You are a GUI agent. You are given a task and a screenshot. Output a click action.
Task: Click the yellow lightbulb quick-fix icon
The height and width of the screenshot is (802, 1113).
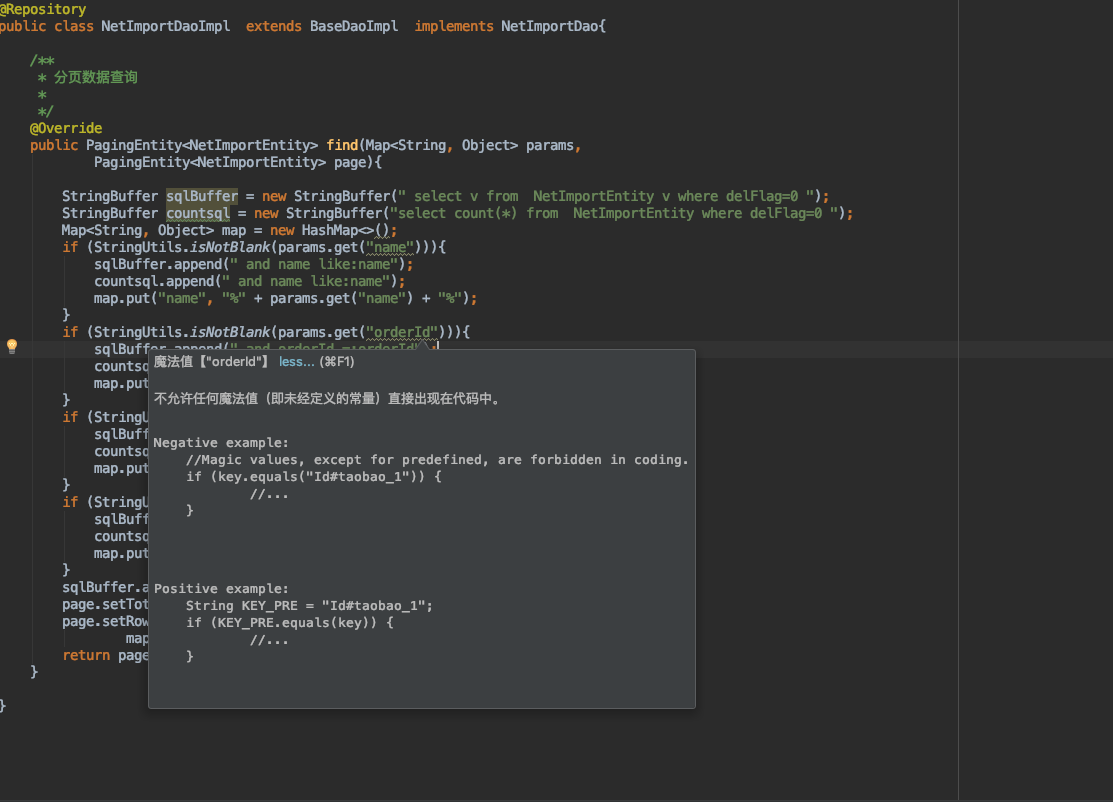click(x=12, y=346)
